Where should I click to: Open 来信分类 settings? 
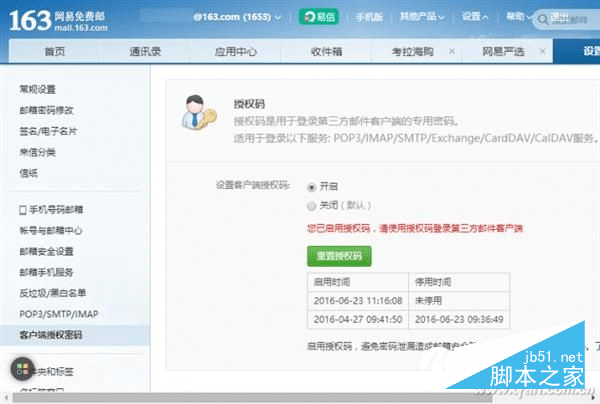(38, 152)
